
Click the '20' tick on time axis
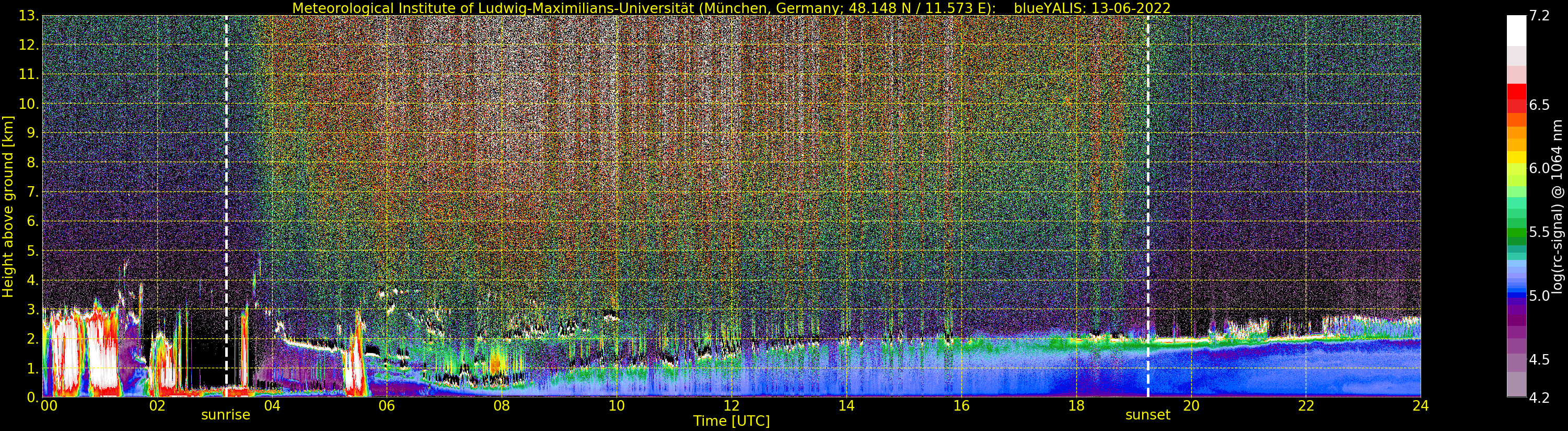point(1191,405)
